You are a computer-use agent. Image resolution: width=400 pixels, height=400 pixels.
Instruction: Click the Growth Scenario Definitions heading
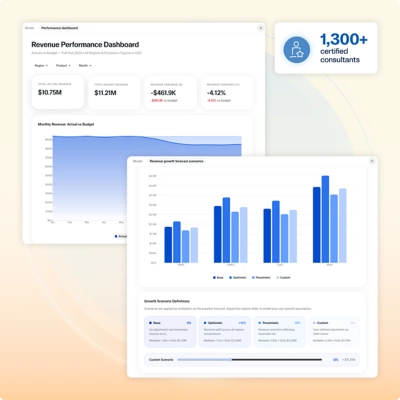[167, 301]
